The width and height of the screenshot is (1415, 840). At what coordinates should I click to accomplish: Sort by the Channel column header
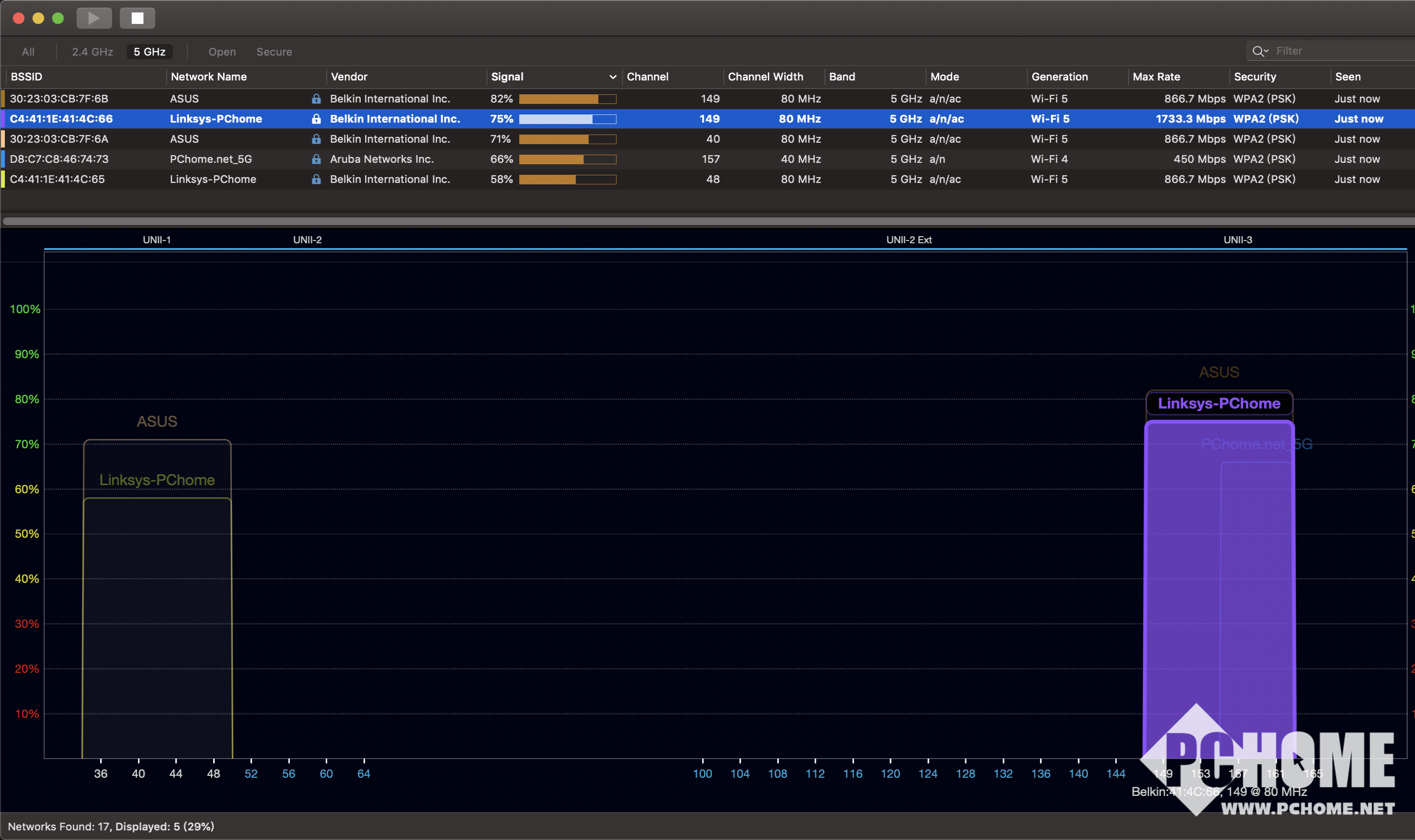648,77
